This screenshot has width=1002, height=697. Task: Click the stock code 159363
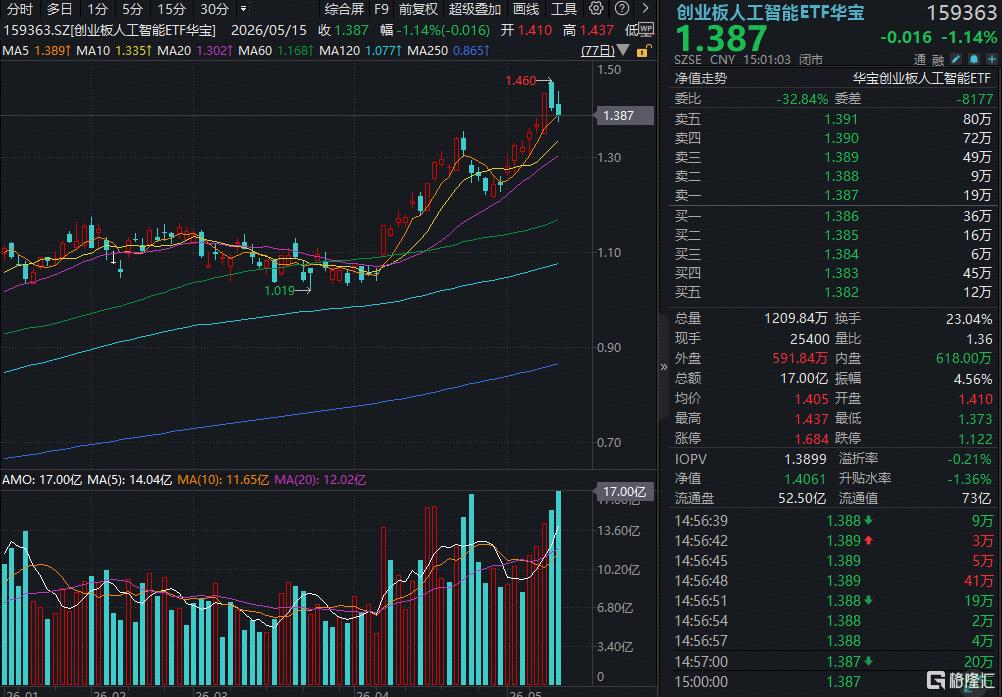pyautogui.click(x=961, y=13)
